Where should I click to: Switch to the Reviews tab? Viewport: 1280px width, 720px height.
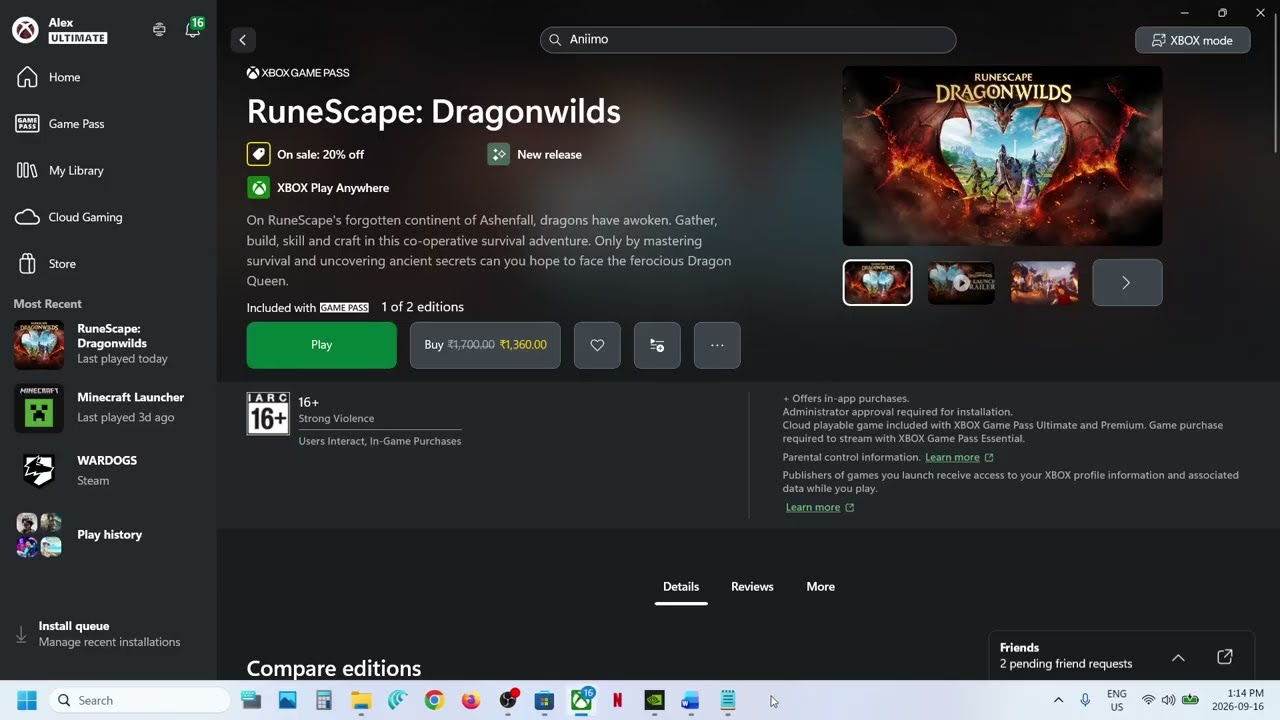coord(752,587)
